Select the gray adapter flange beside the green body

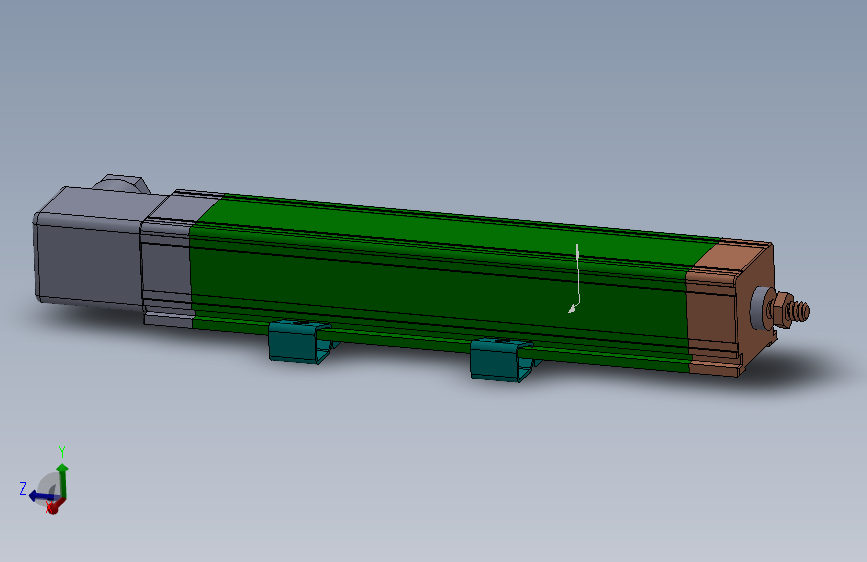coord(169,266)
